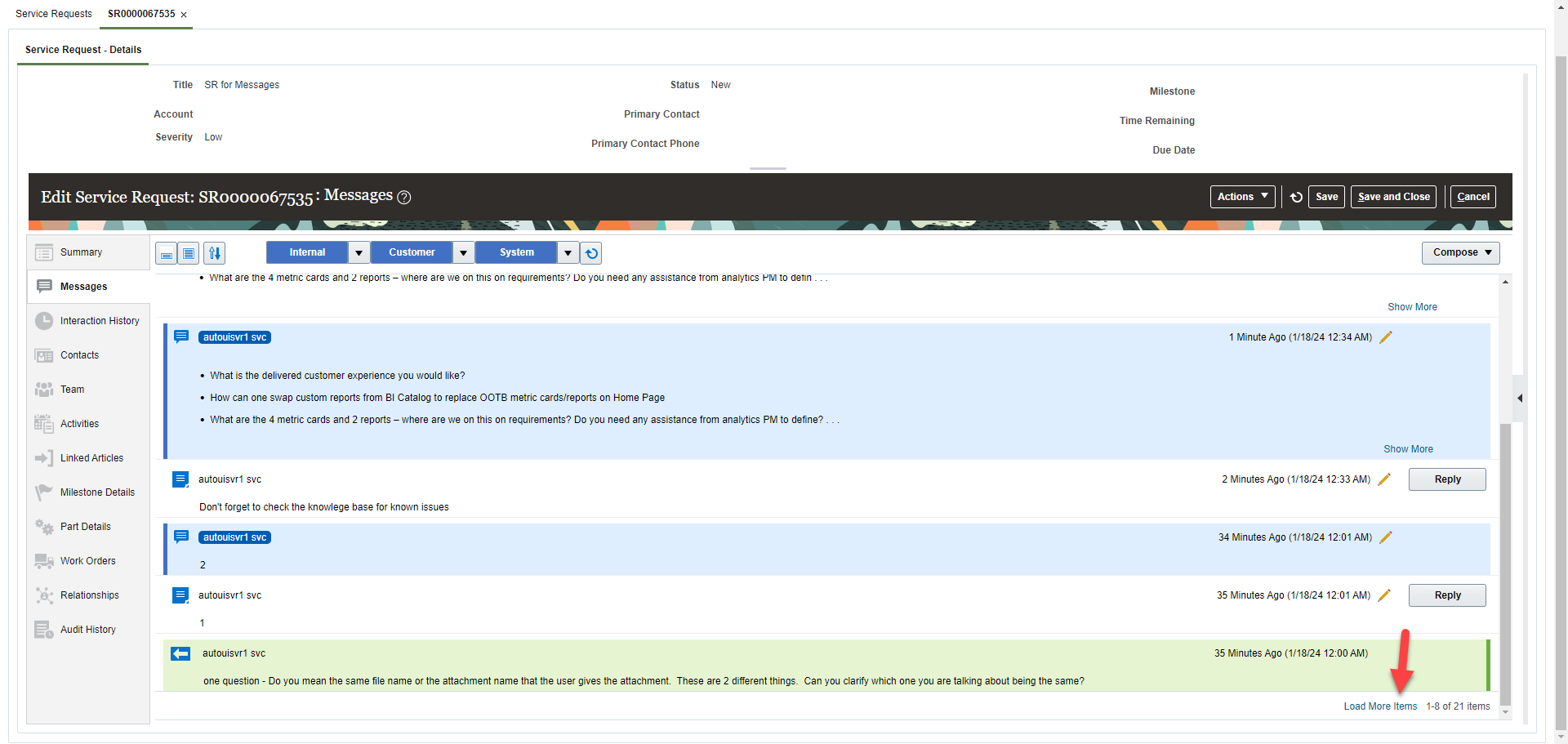Open the Actions dropdown
Image resolution: width=1568 pixels, height=744 pixels.
click(x=1241, y=196)
